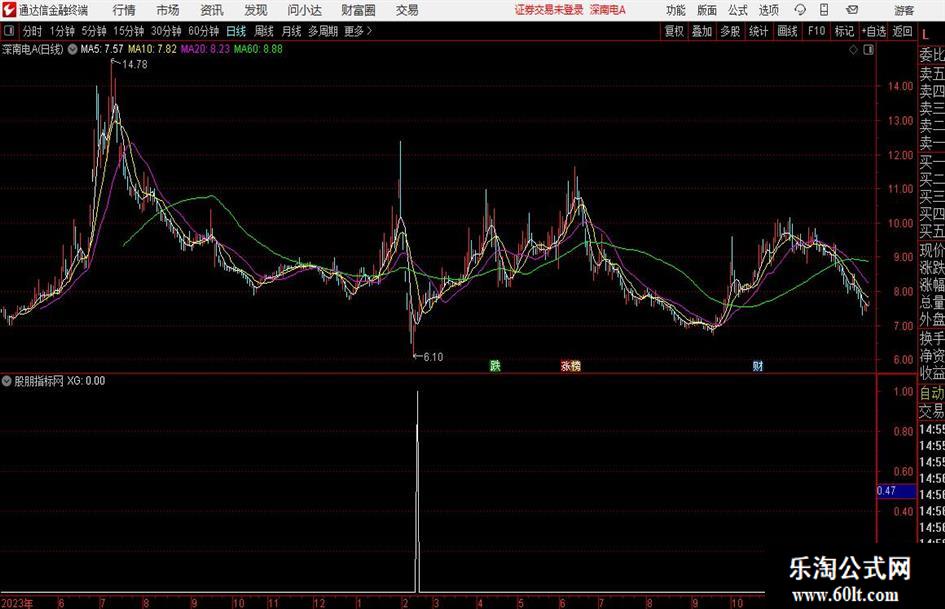Click the 复权 toolbar button

pos(674,31)
